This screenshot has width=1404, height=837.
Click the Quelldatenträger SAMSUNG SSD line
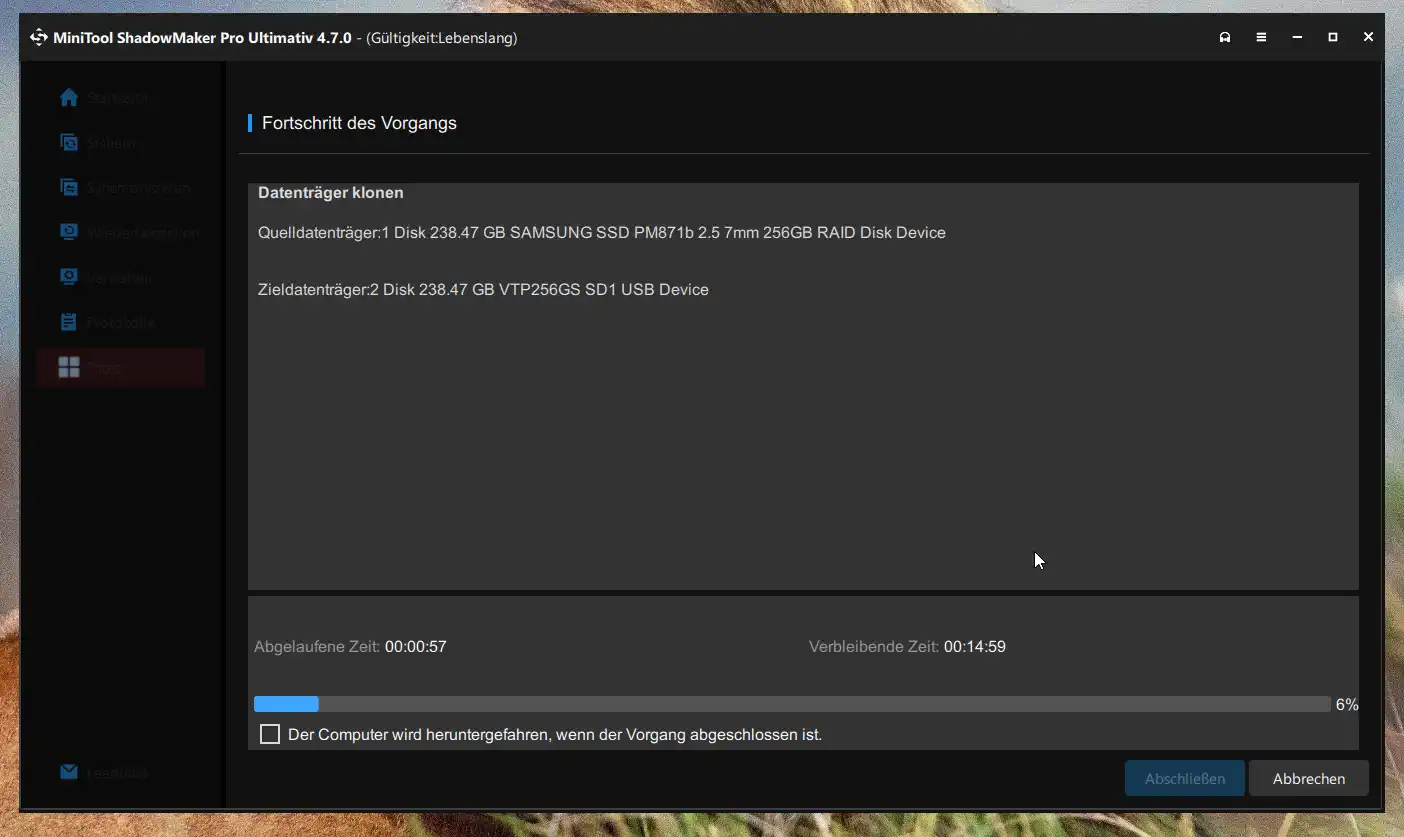pos(602,233)
